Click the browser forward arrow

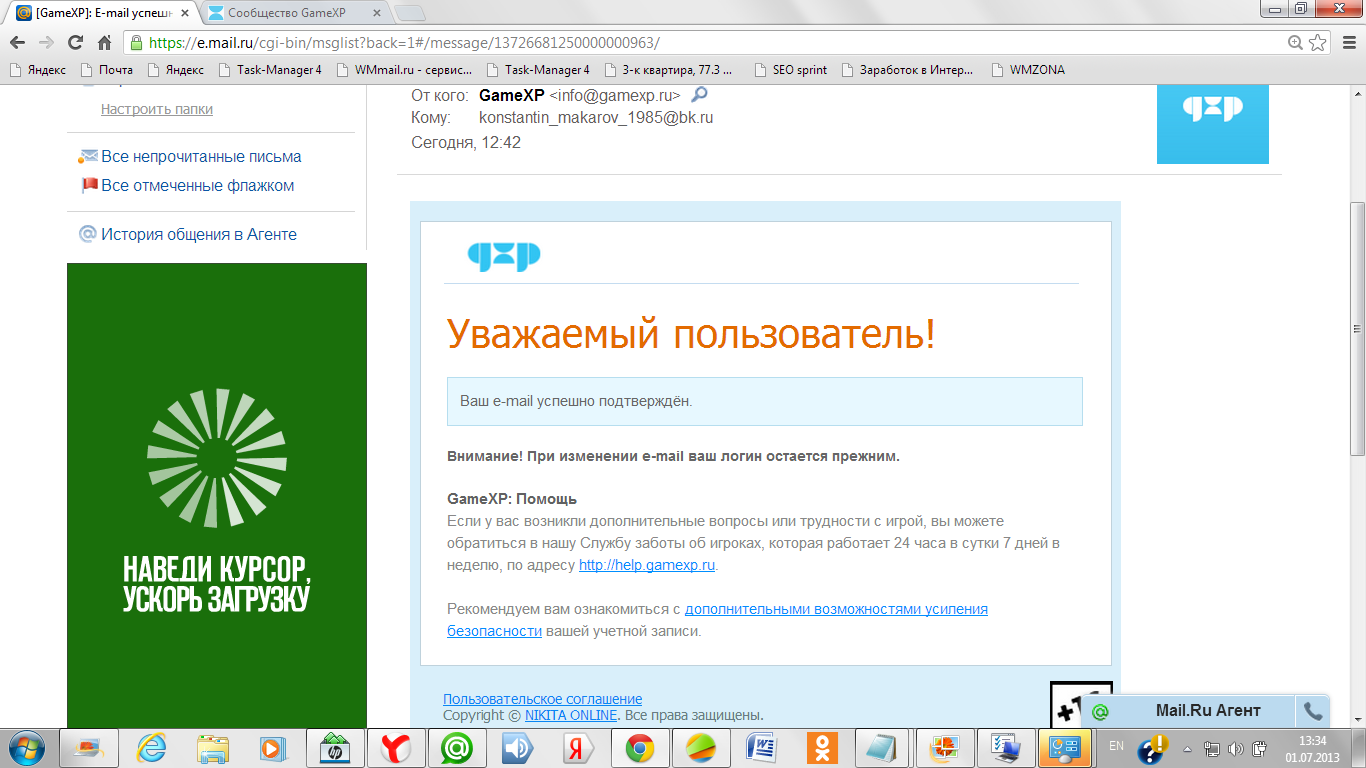46,43
